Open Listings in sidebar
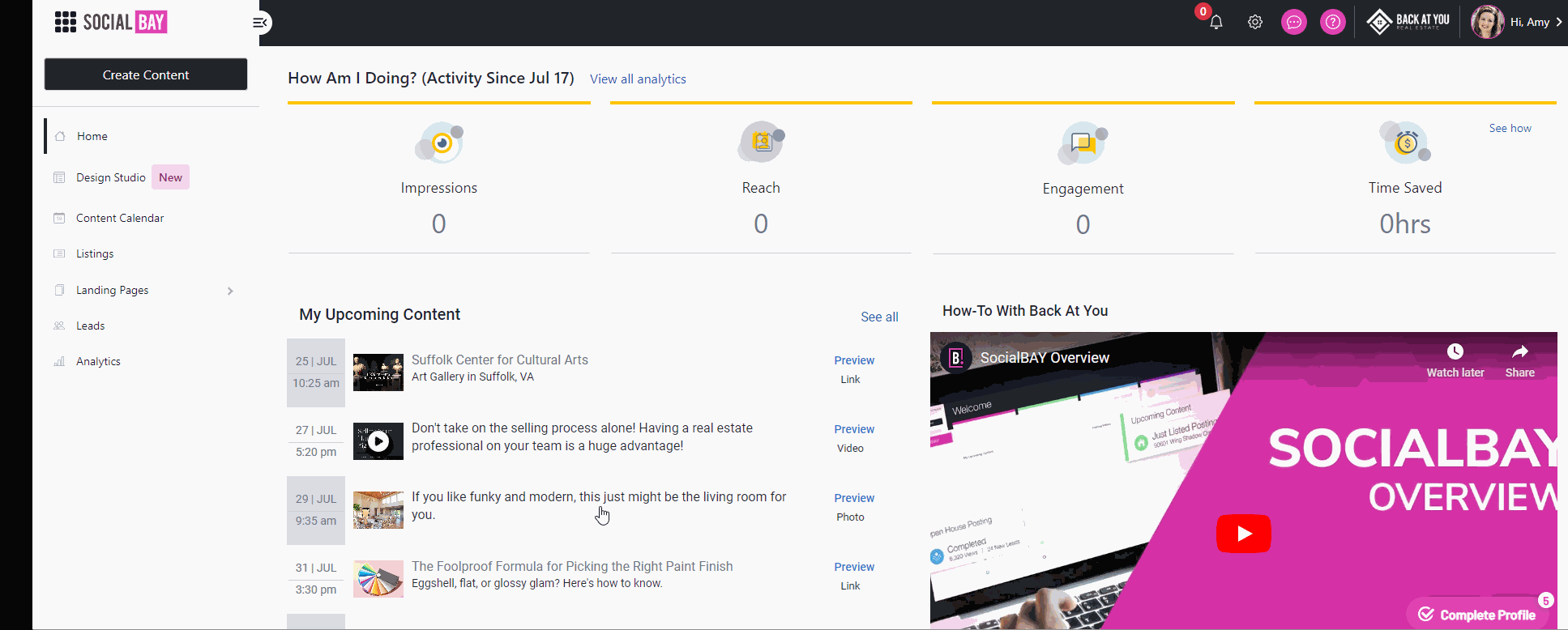1568x630 pixels. click(95, 253)
